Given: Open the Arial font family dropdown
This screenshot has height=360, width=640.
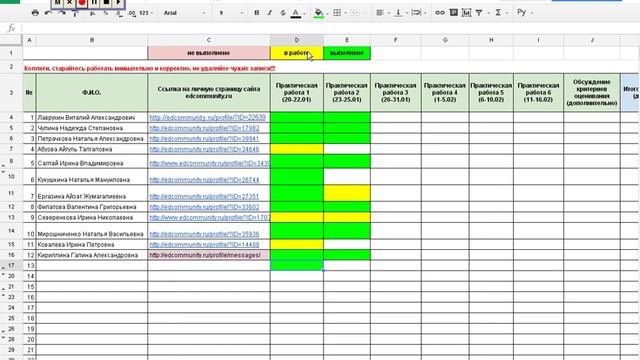Looking at the screenshot, I should coord(184,13).
